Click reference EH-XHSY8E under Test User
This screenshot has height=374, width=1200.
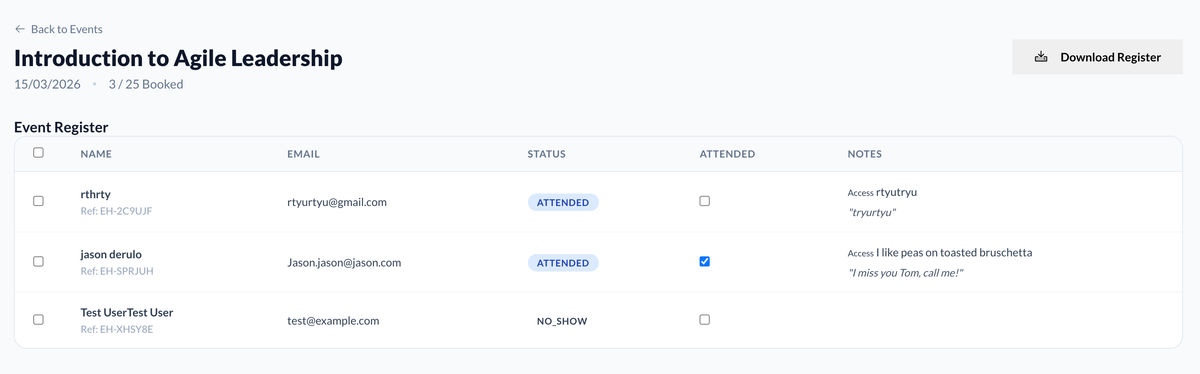[x=117, y=330]
